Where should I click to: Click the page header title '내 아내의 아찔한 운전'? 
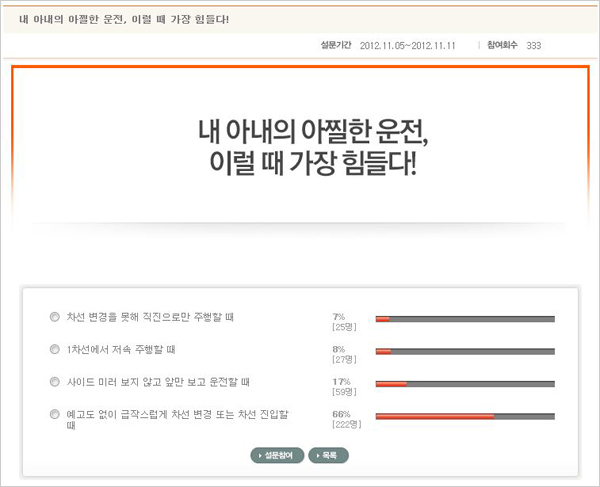coord(124,20)
